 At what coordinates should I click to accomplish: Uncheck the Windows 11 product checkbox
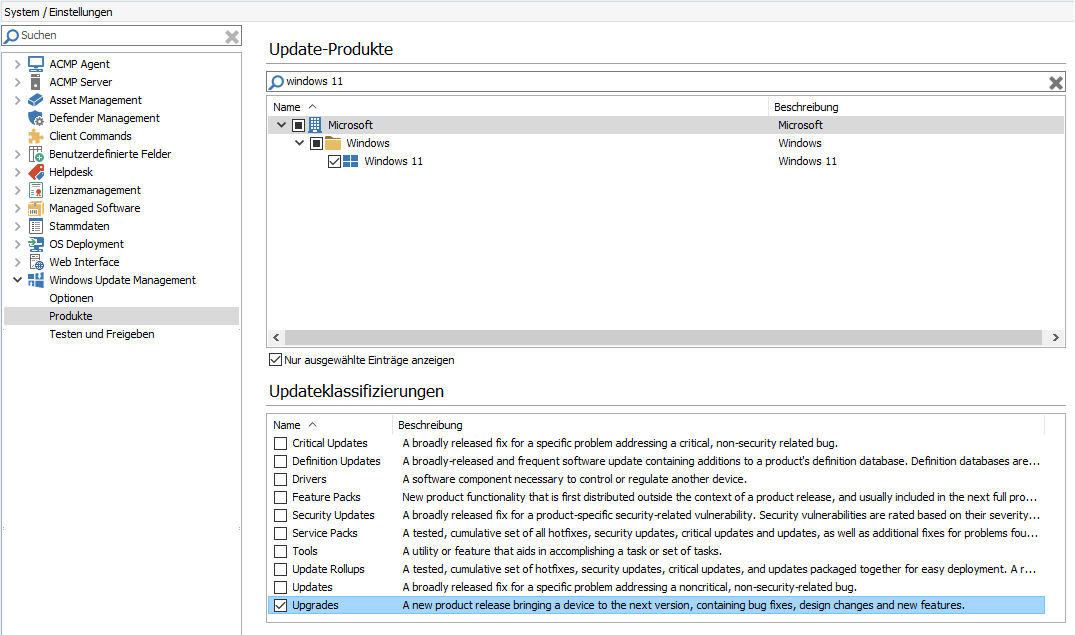tap(335, 161)
